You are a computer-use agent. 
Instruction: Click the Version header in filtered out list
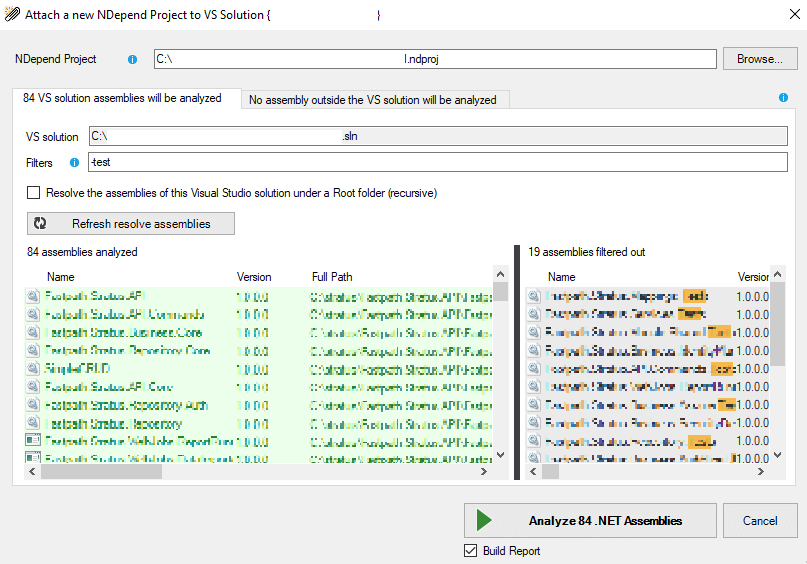[x=753, y=277]
